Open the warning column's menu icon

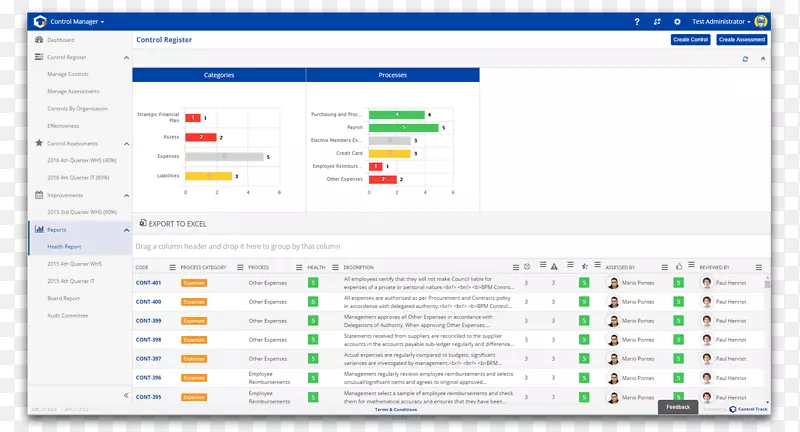[x=570, y=265]
